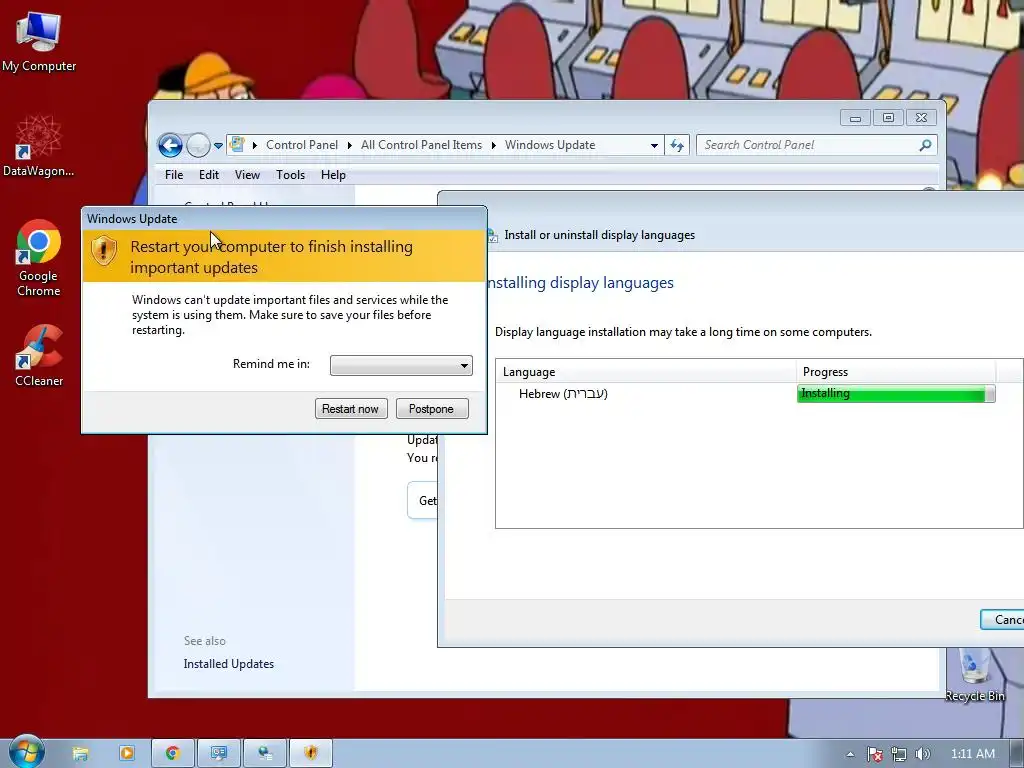Screen dimensions: 1024x768
Task: Open the DataWagon desktop shortcut
Action: [39, 146]
